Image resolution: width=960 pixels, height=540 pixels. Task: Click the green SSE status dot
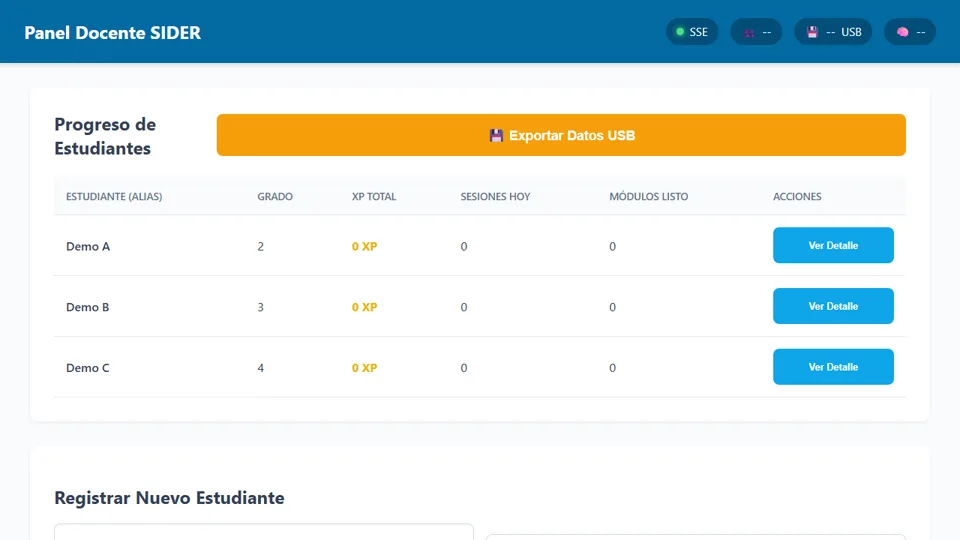coord(680,32)
